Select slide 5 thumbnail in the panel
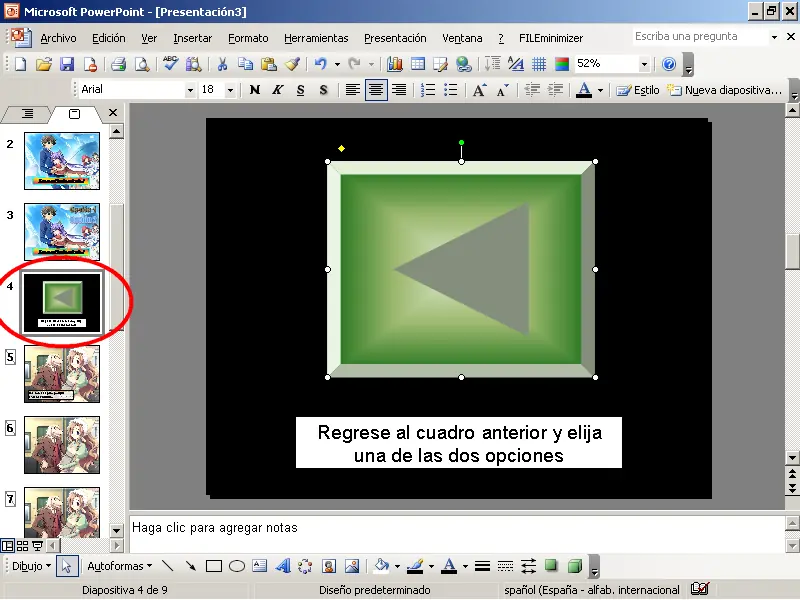Screen dimensions: 800x600 (x=61, y=374)
